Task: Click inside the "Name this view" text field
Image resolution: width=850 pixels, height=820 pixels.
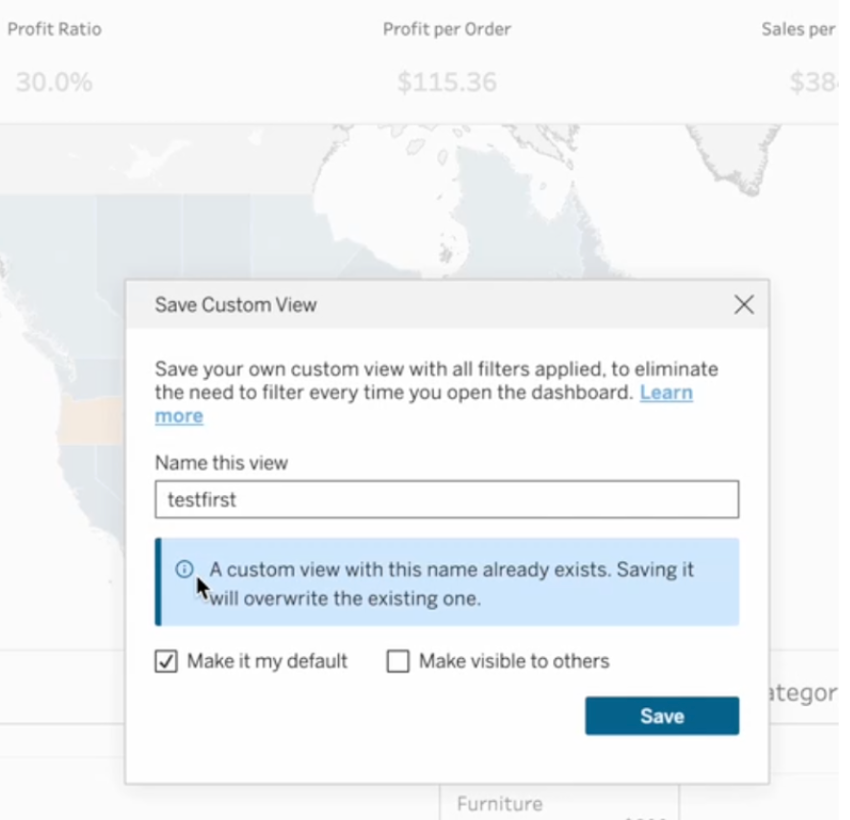Action: pyautogui.click(x=447, y=499)
